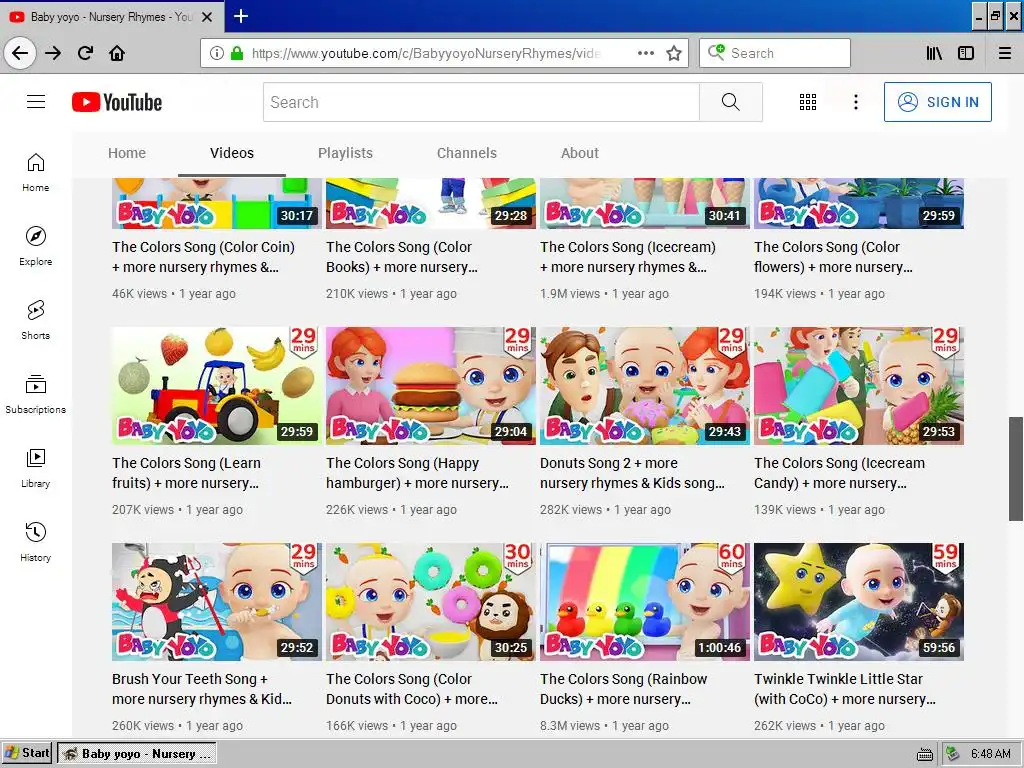Play the Brush Your Teeth thumbnail
Image resolution: width=1024 pixels, height=768 pixels.
(217, 602)
